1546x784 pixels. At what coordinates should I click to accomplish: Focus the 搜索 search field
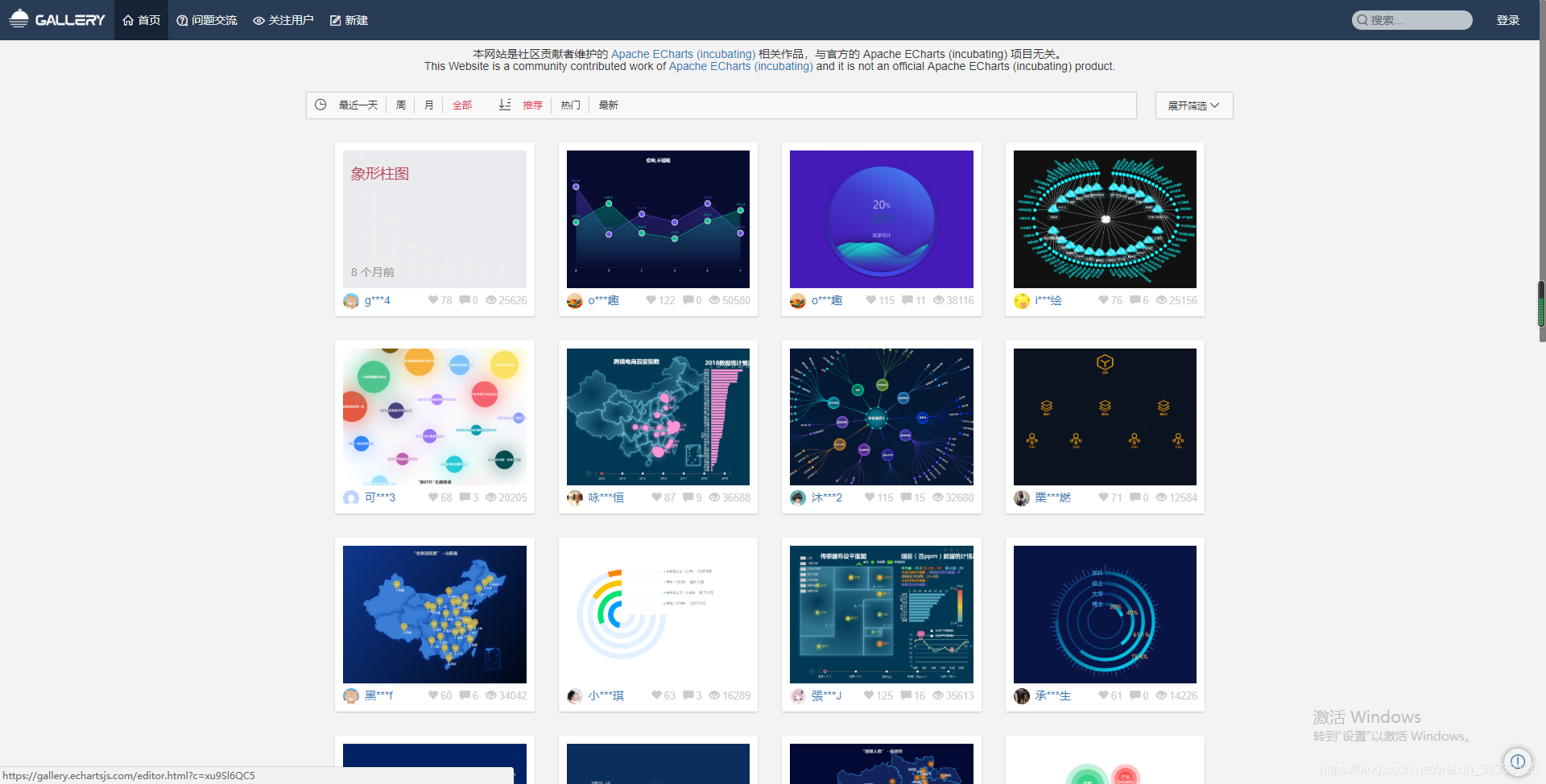point(1412,20)
